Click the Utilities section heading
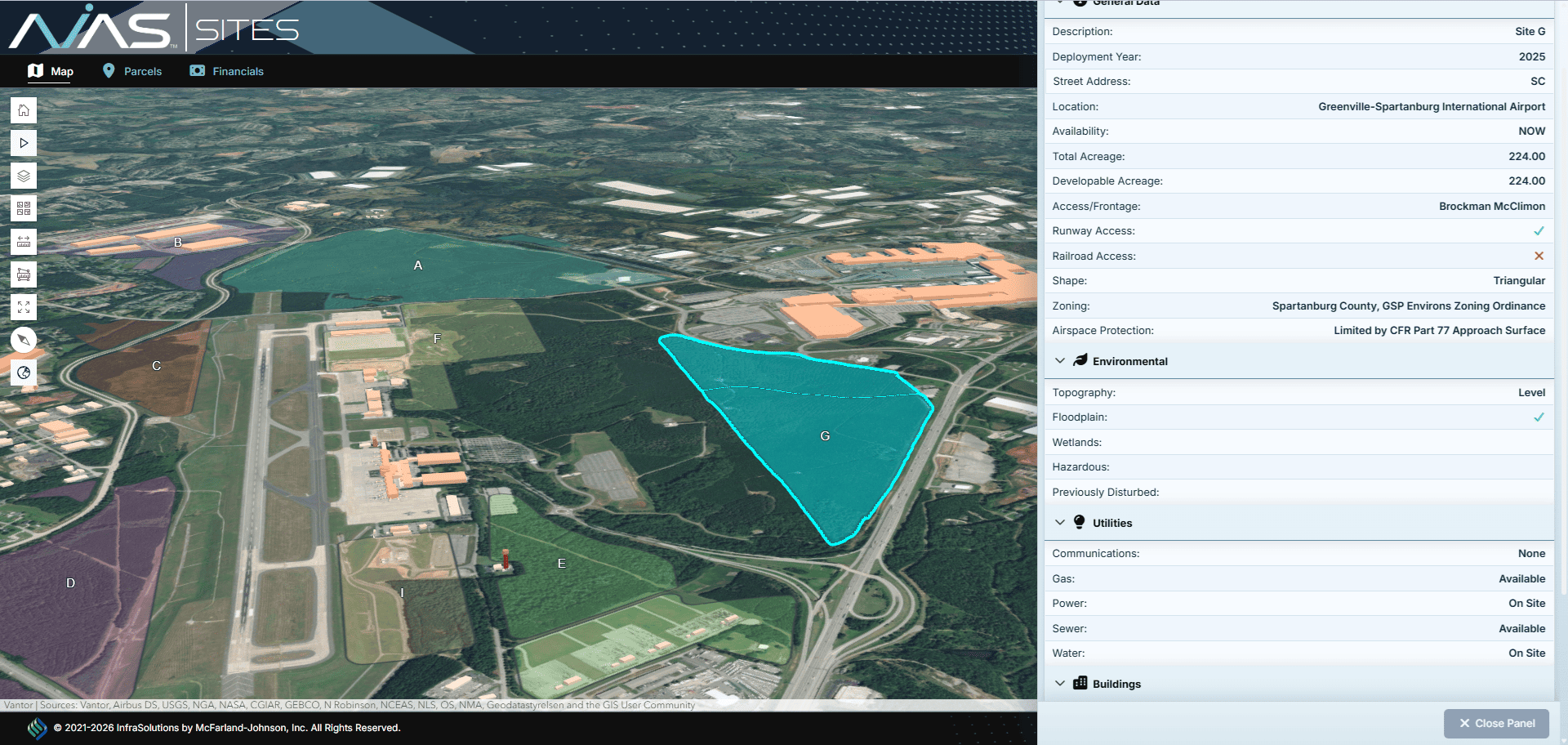This screenshot has height=745, width=1568. point(1112,523)
